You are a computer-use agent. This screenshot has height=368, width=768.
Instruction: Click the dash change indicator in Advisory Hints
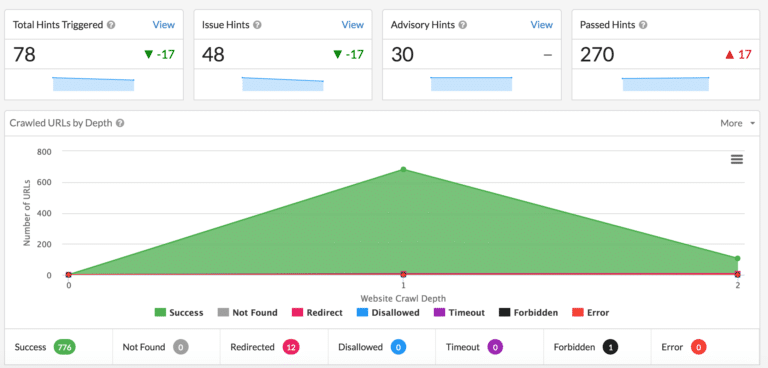click(548, 55)
